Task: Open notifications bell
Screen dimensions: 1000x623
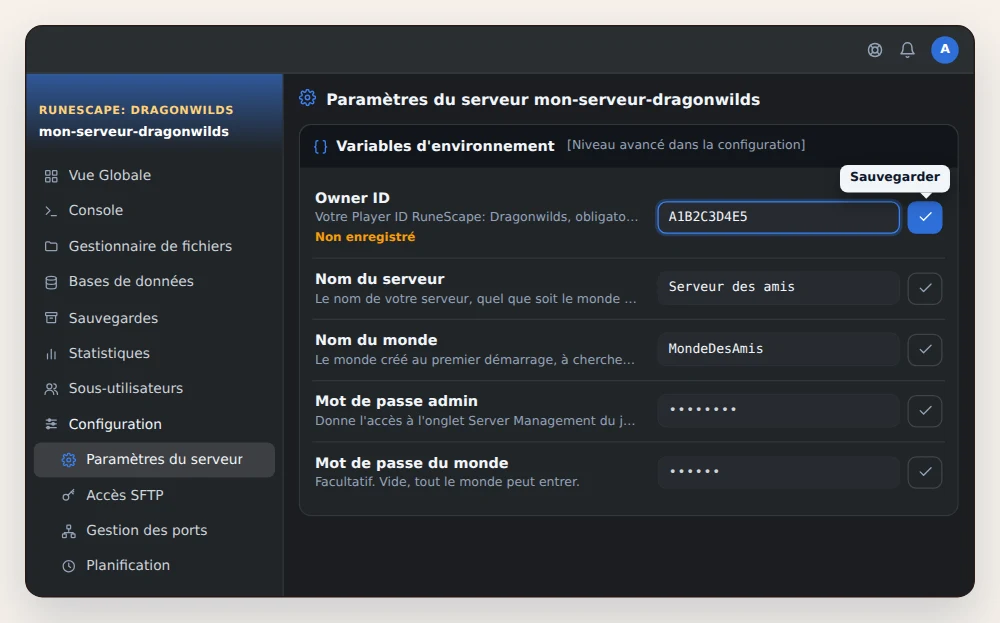Action: 907,50
